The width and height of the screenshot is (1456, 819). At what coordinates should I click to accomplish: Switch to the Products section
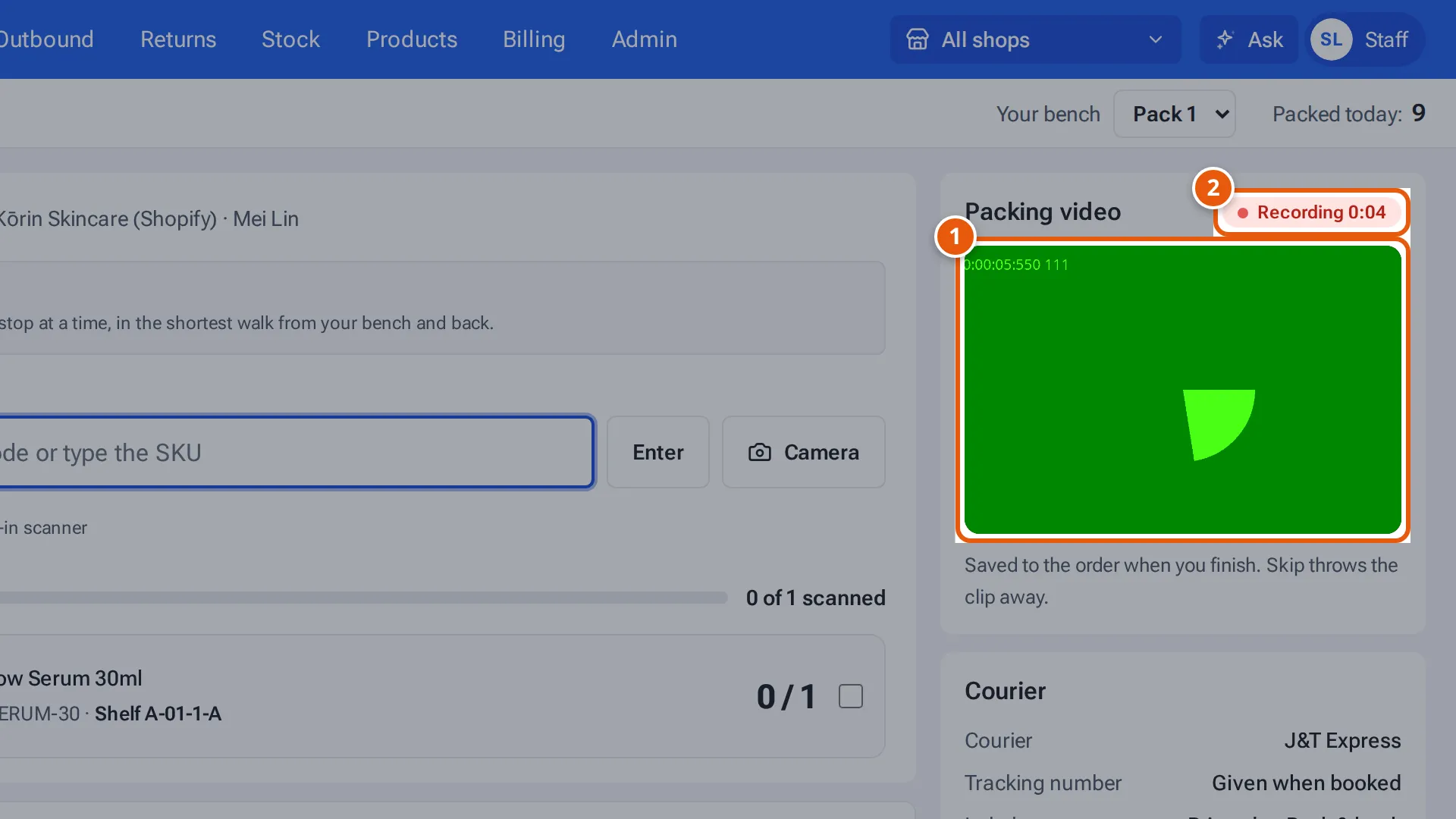(412, 39)
